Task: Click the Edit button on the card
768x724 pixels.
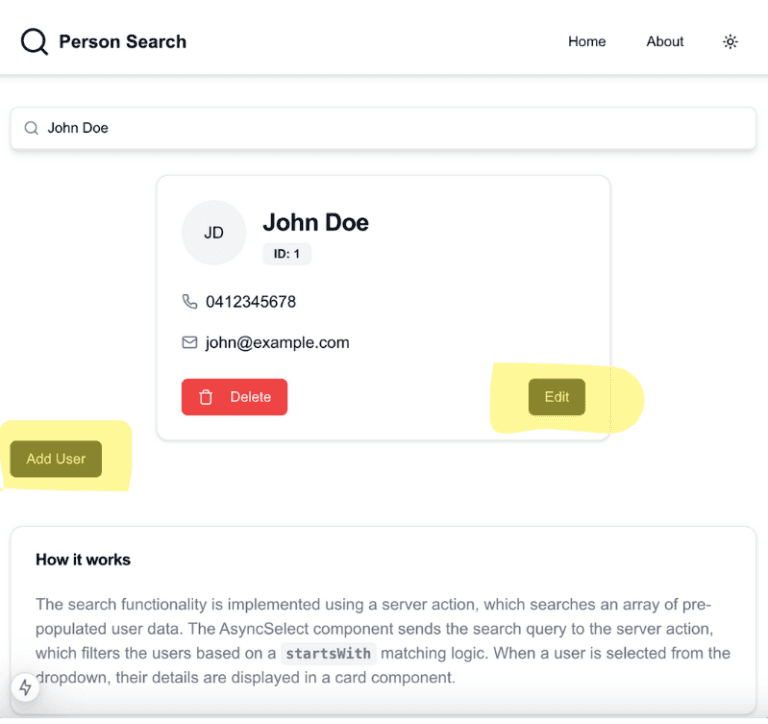Action: click(556, 397)
